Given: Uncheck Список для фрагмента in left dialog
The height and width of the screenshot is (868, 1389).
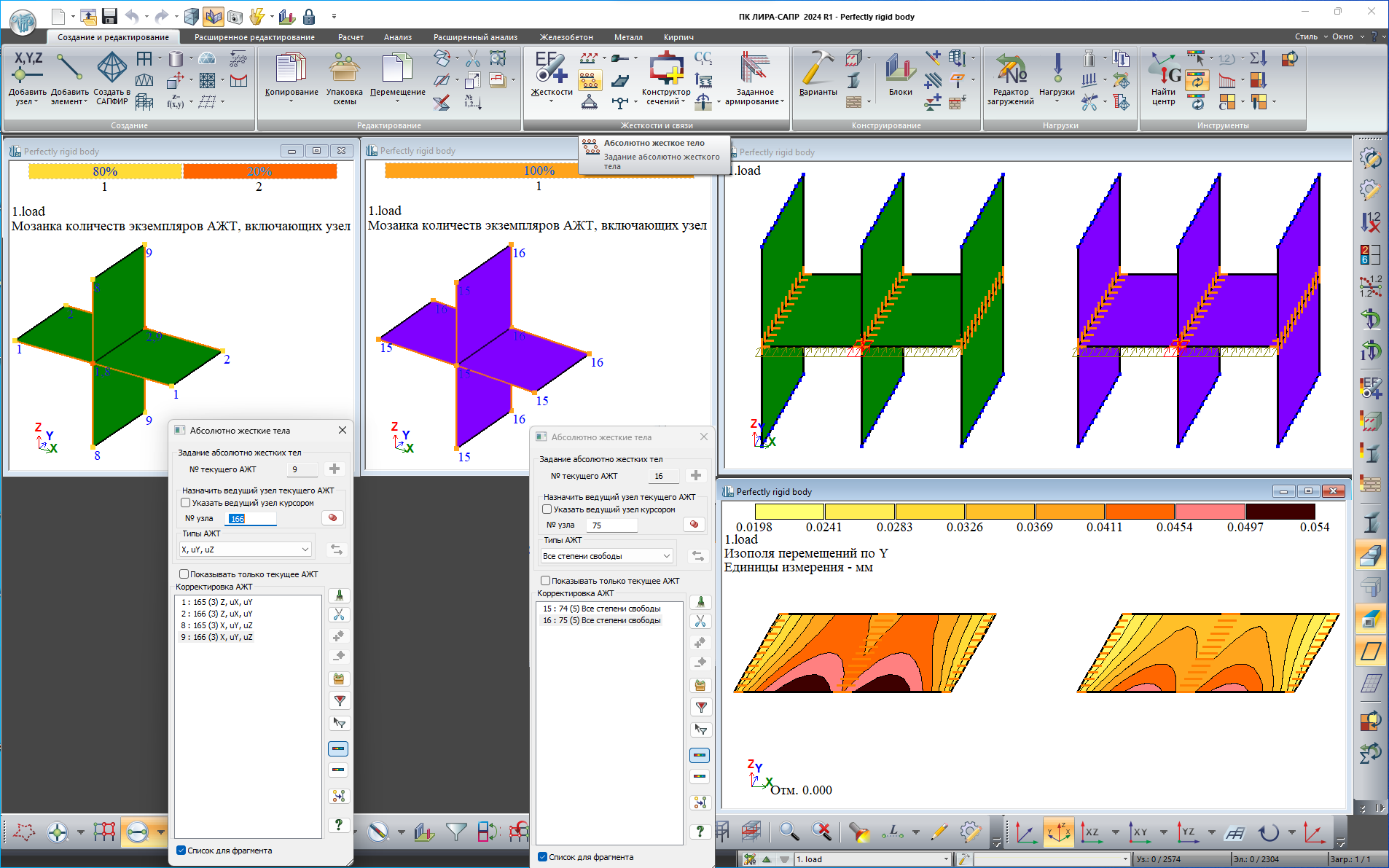Looking at the screenshot, I should (181, 851).
